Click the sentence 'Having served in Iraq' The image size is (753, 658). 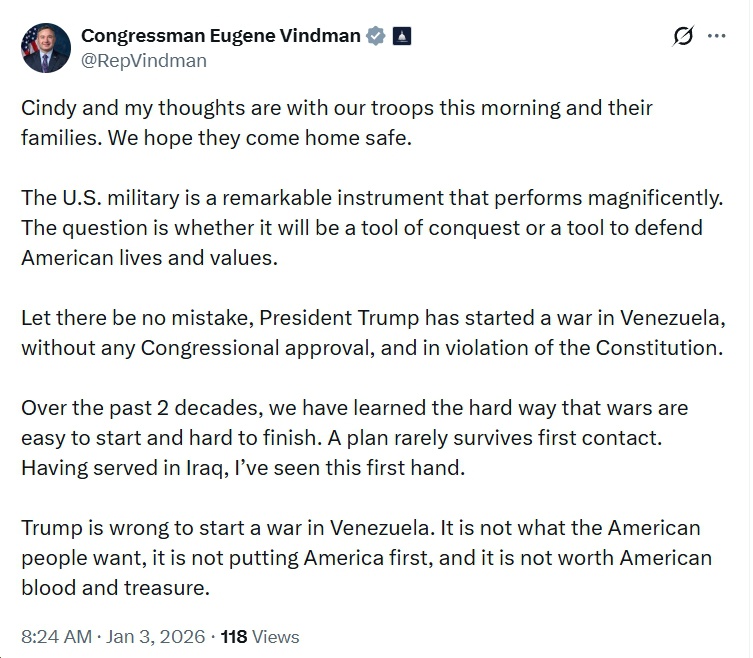pos(243,468)
